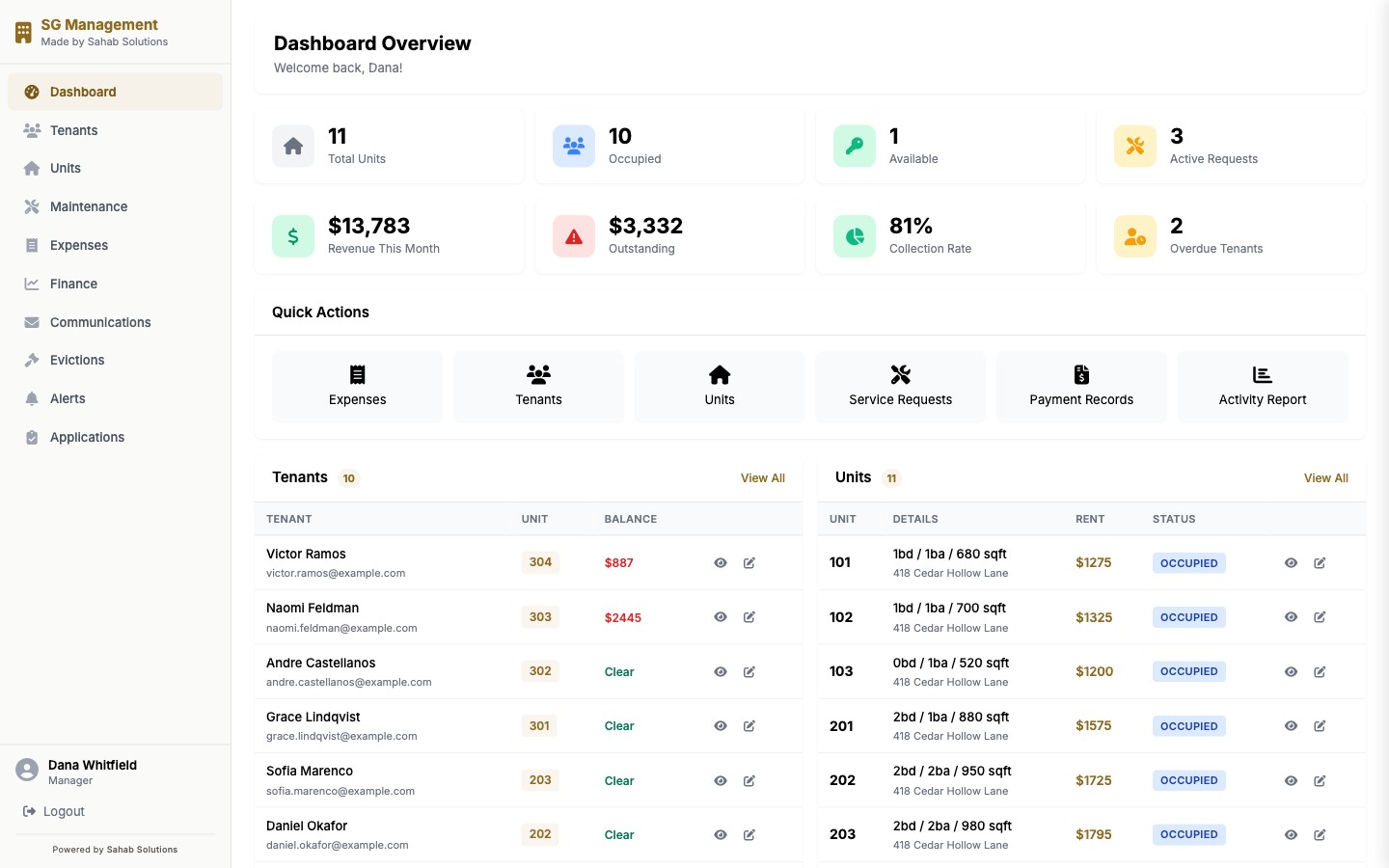Click the Active Requests tools icon
1389x868 pixels.
coord(1135,147)
